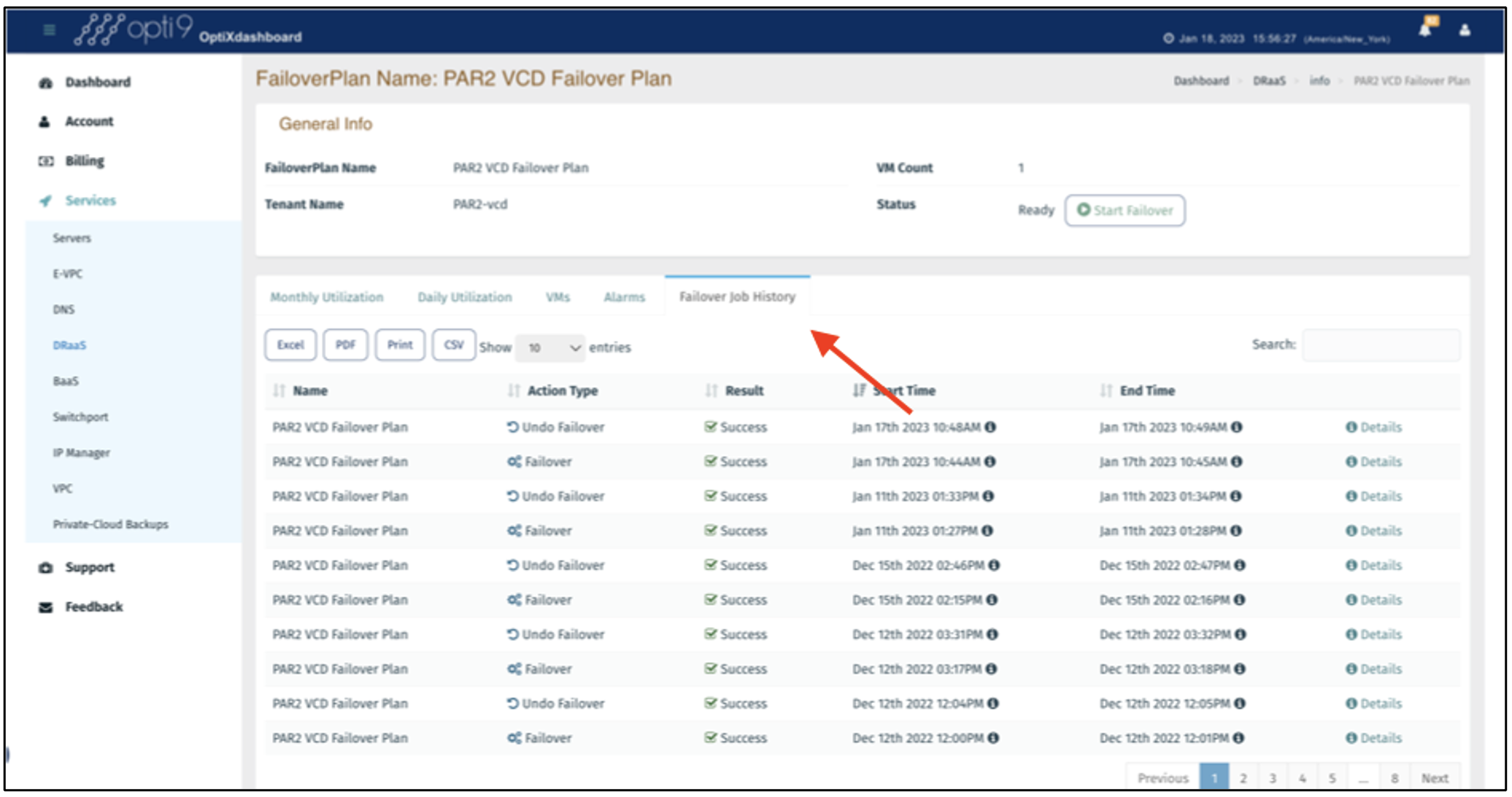
Task: Export the table as PDF
Action: pos(345,344)
